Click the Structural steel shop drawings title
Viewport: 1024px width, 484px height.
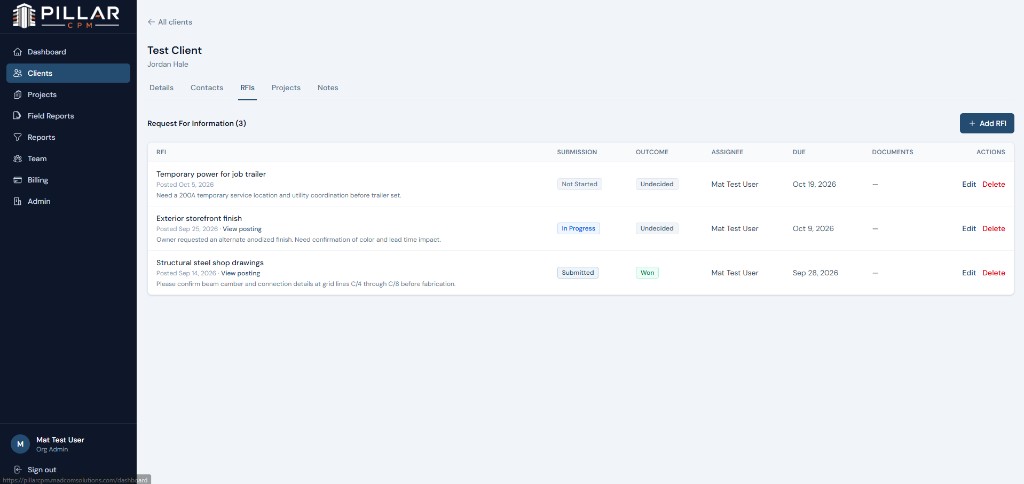tap(210, 263)
